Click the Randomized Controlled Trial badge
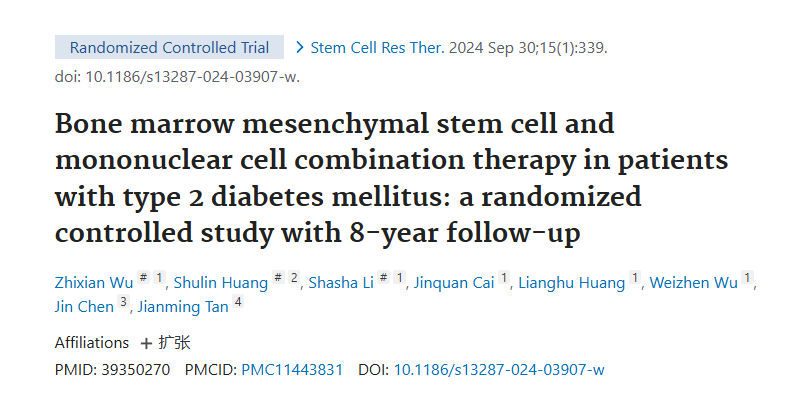Screen dimensions: 811x400 click(170, 47)
